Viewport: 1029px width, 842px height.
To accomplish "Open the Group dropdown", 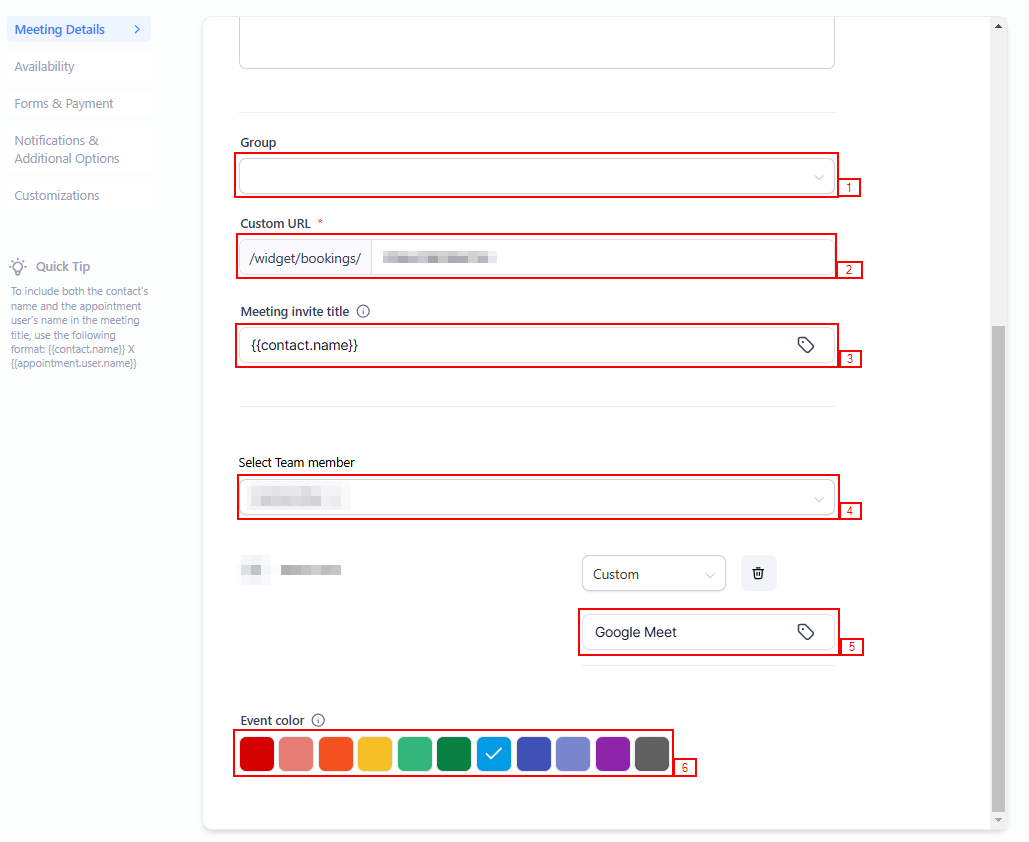I will (x=537, y=177).
